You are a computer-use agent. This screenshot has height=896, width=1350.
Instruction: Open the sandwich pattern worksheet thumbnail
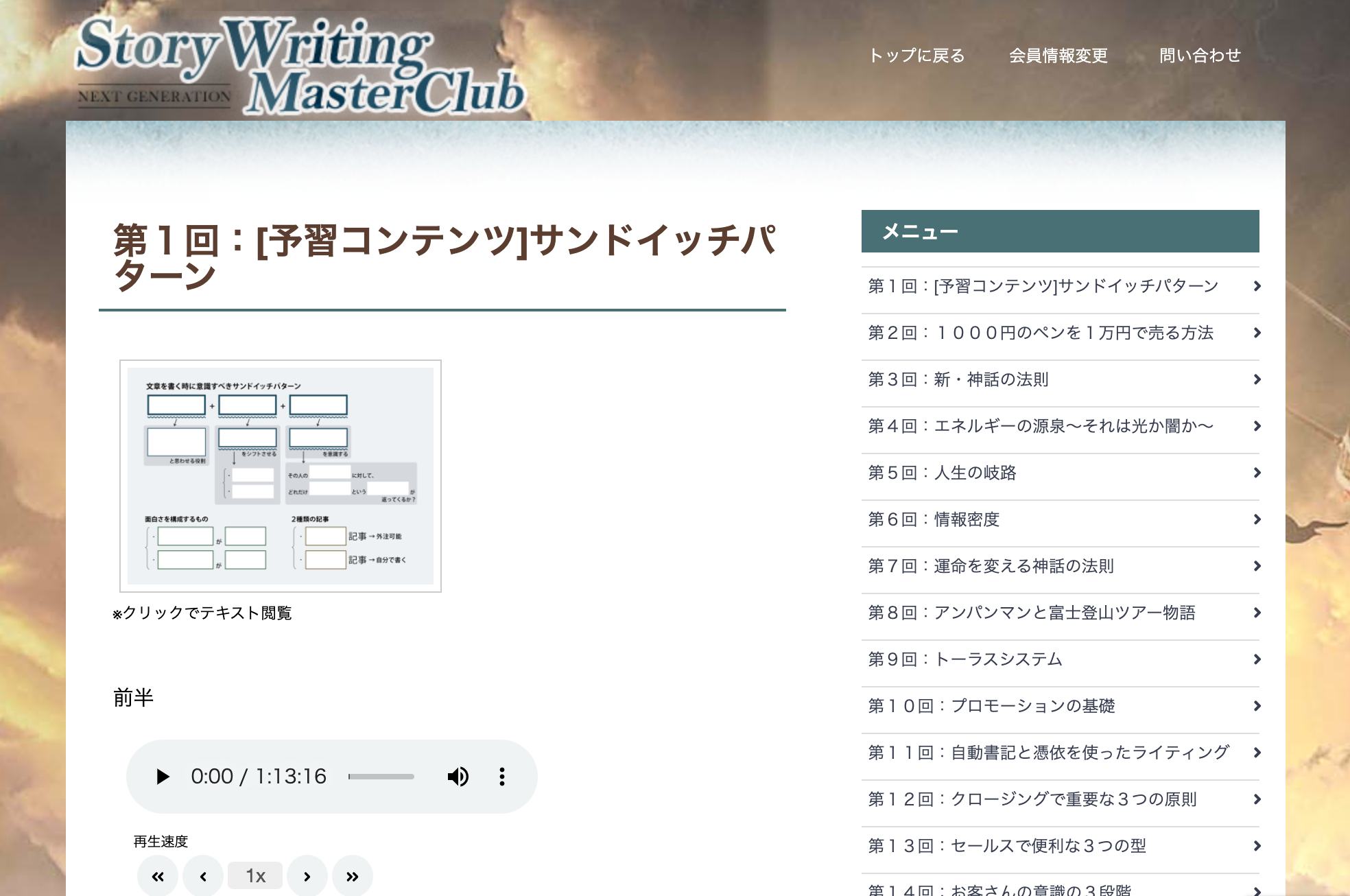(x=280, y=475)
